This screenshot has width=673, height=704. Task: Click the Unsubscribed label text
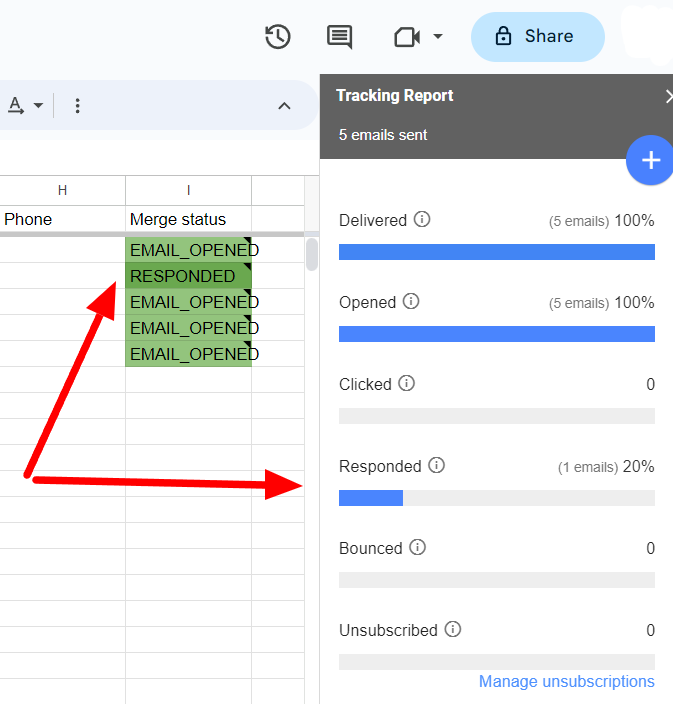(x=388, y=630)
